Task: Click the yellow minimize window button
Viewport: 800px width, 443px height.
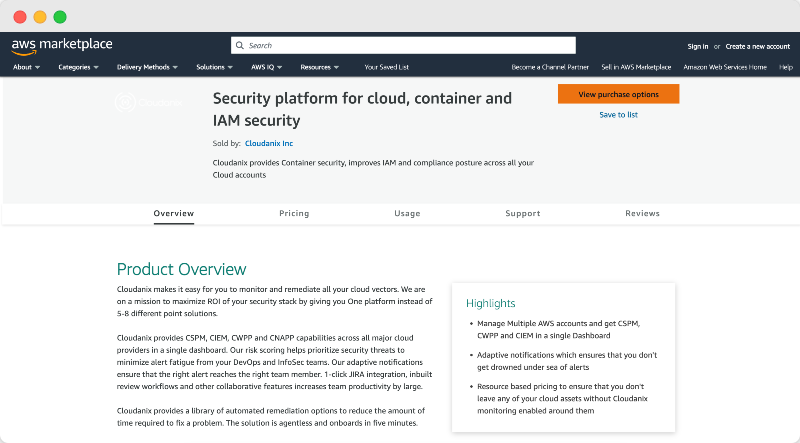Action: [40, 17]
